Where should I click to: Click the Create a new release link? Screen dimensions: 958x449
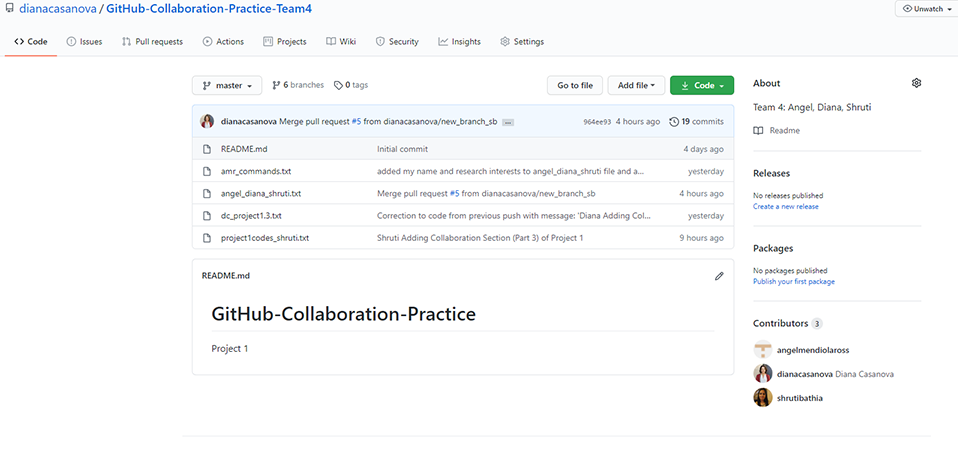786,206
